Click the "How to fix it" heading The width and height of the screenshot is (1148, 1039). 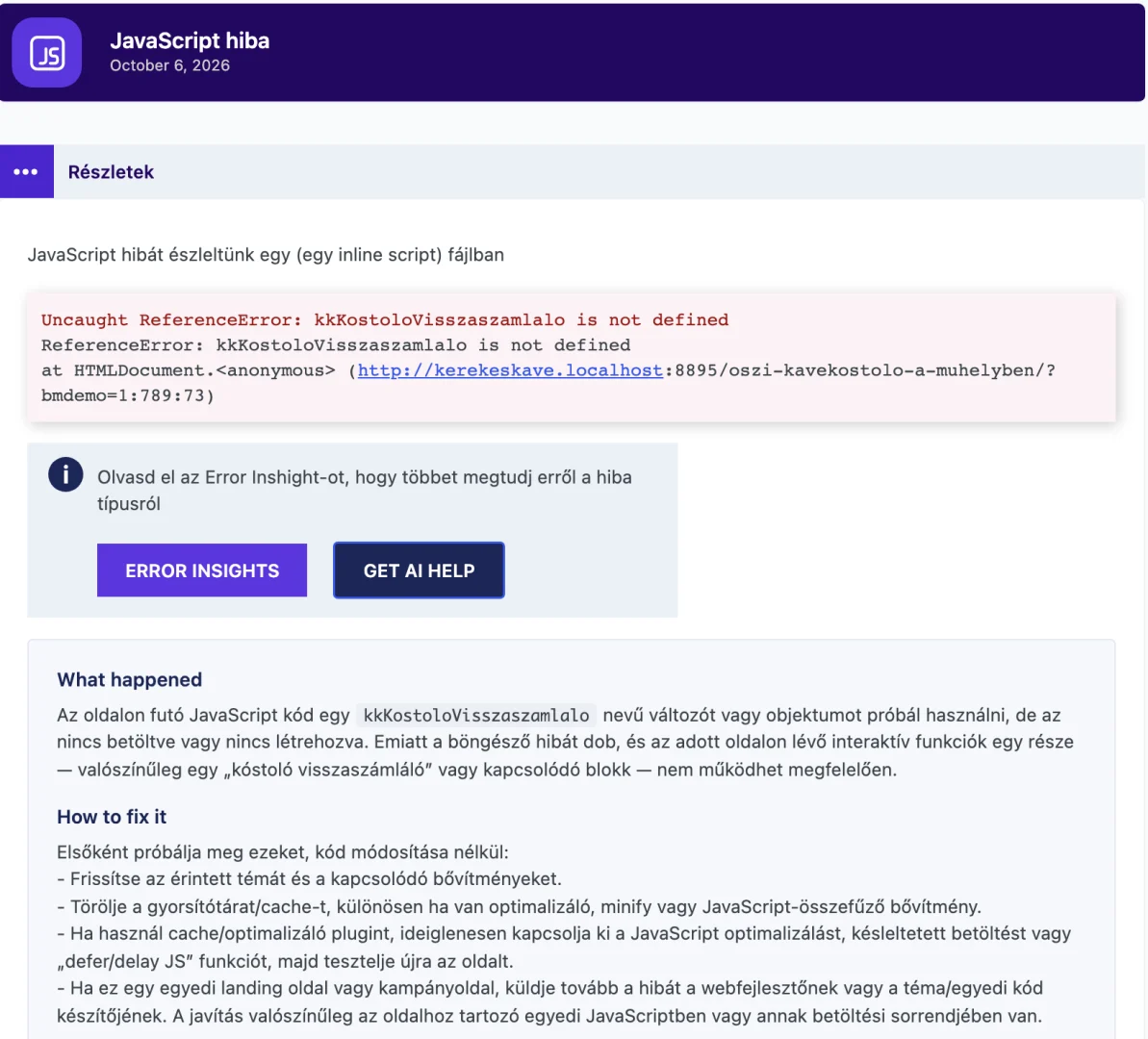(112, 817)
